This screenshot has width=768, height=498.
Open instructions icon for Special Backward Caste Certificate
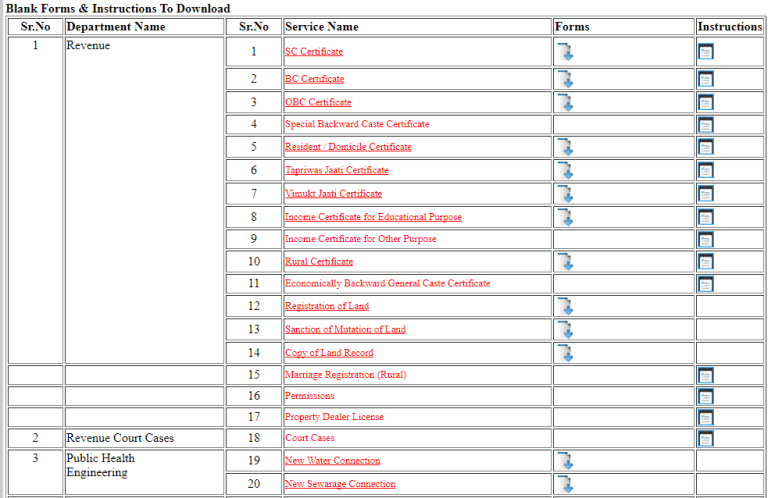coord(706,124)
